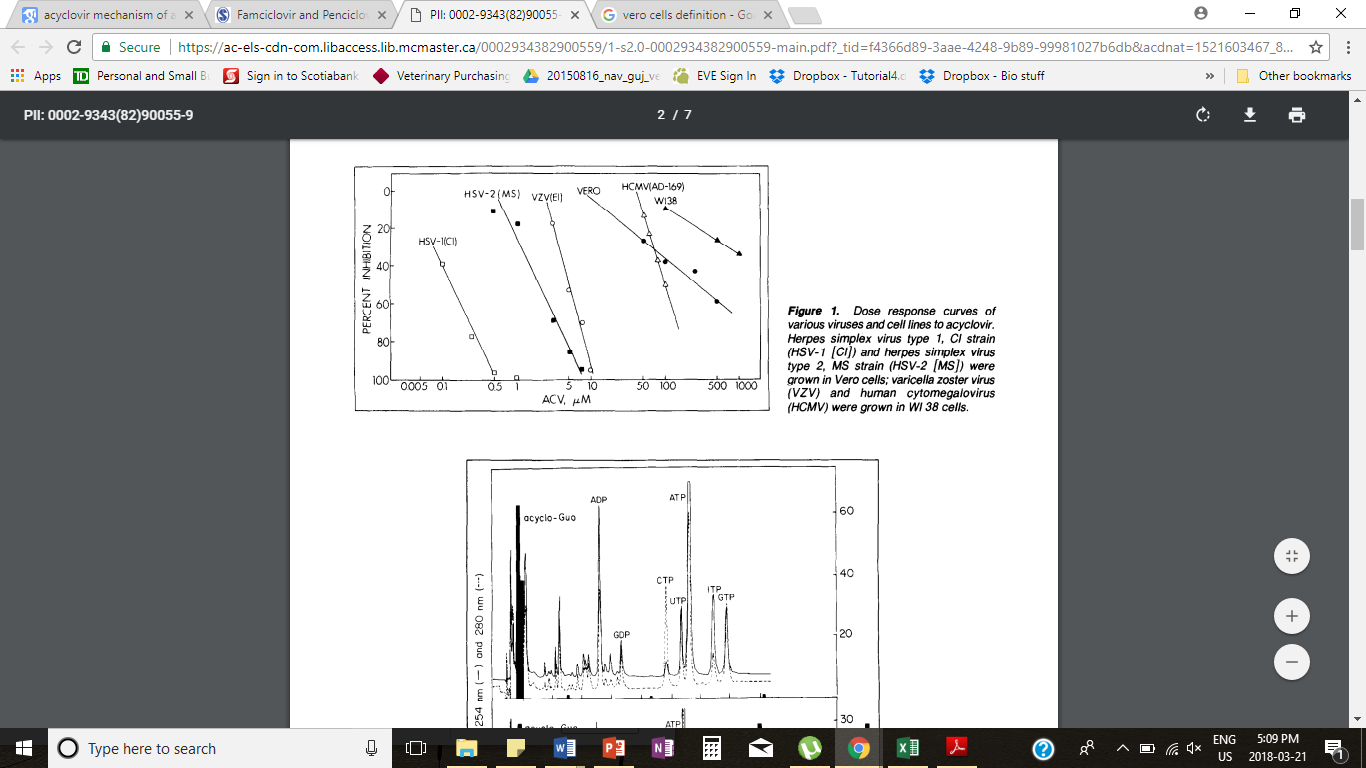Open the Sign in to Scotiabank bookmark
Viewport: 1366px width, 768px height.
pos(291,76)
